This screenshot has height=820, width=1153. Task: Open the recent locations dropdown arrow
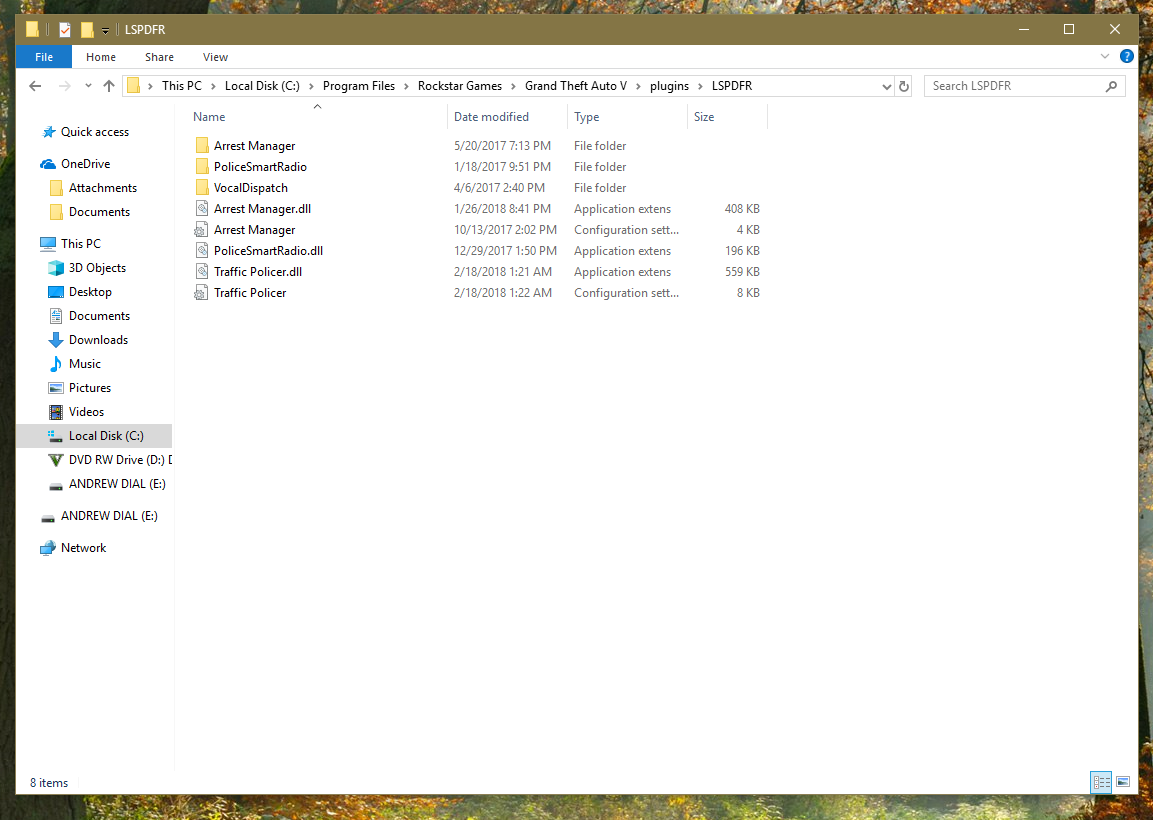point(88,86)
